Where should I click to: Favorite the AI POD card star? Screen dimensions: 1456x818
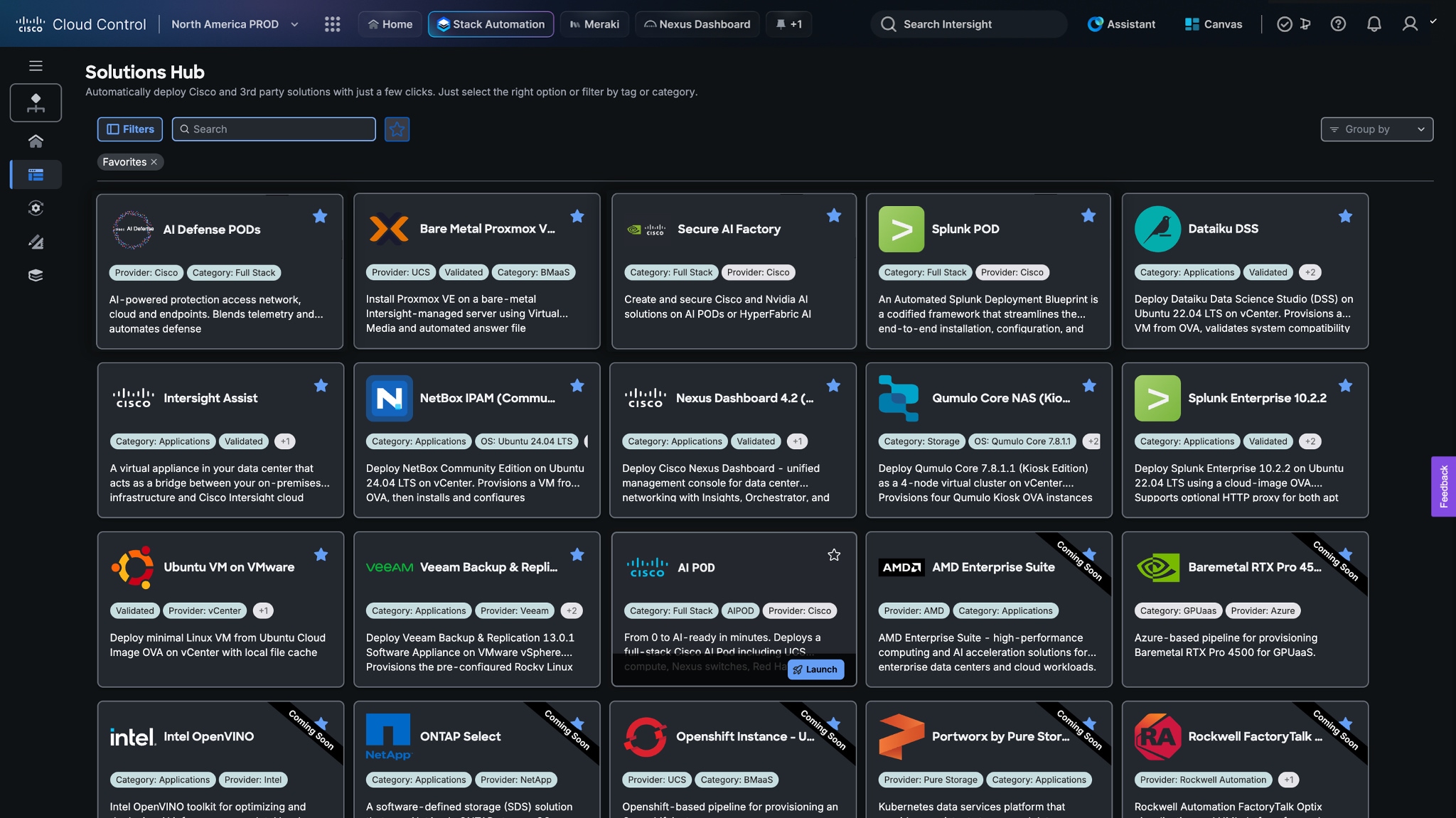click(834, 554)
